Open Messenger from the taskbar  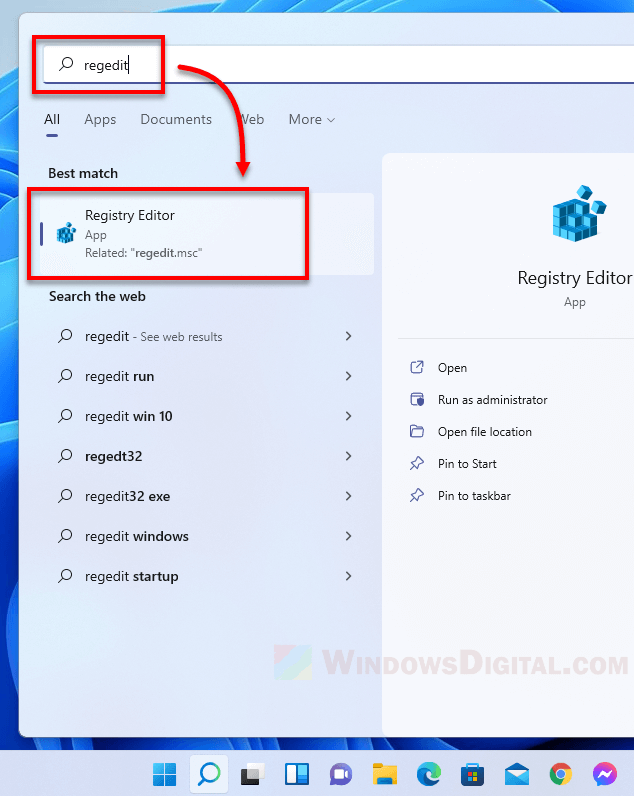[605, 774]
